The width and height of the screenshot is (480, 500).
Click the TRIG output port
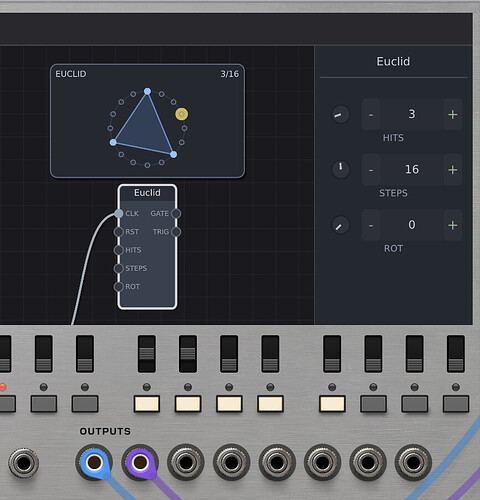(x=176, y=232)
